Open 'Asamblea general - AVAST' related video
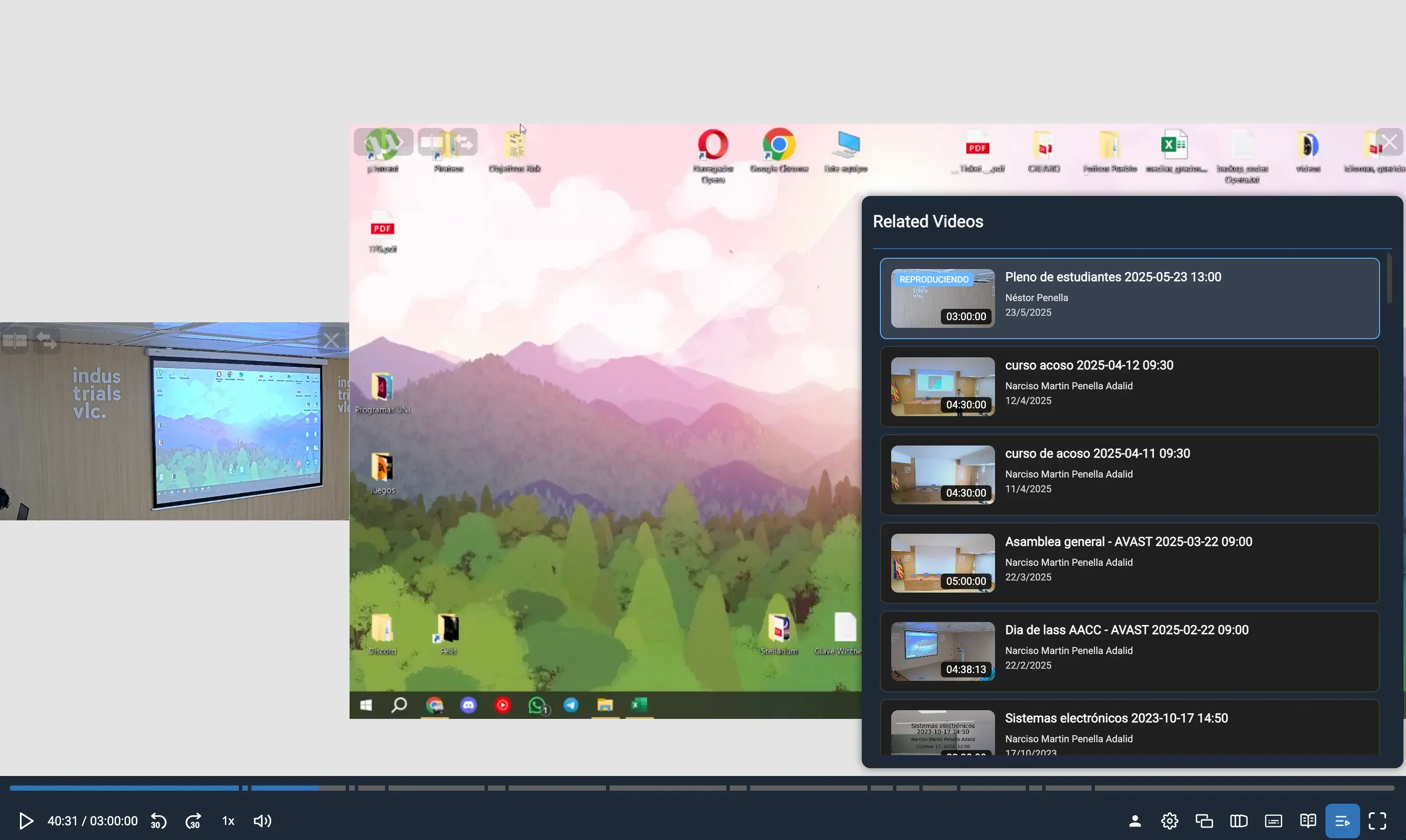This screenshot has height=840, width=1406. coord(1129,563)
